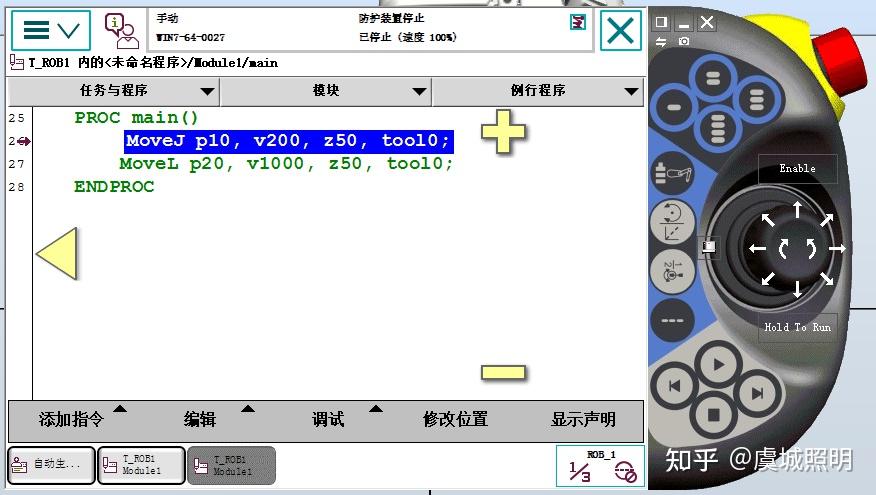Screen dimensions: 876x495
Task: Click the Hold To Run button
Action: [797, 327]
